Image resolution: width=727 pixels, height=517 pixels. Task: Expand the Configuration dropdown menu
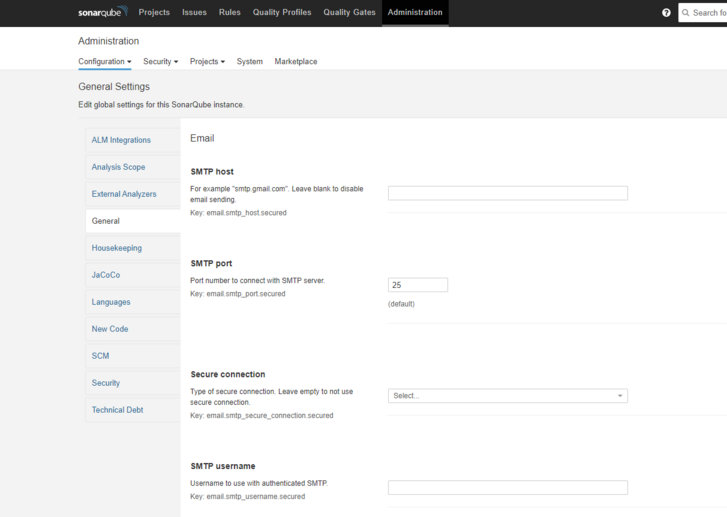point(104,62)
